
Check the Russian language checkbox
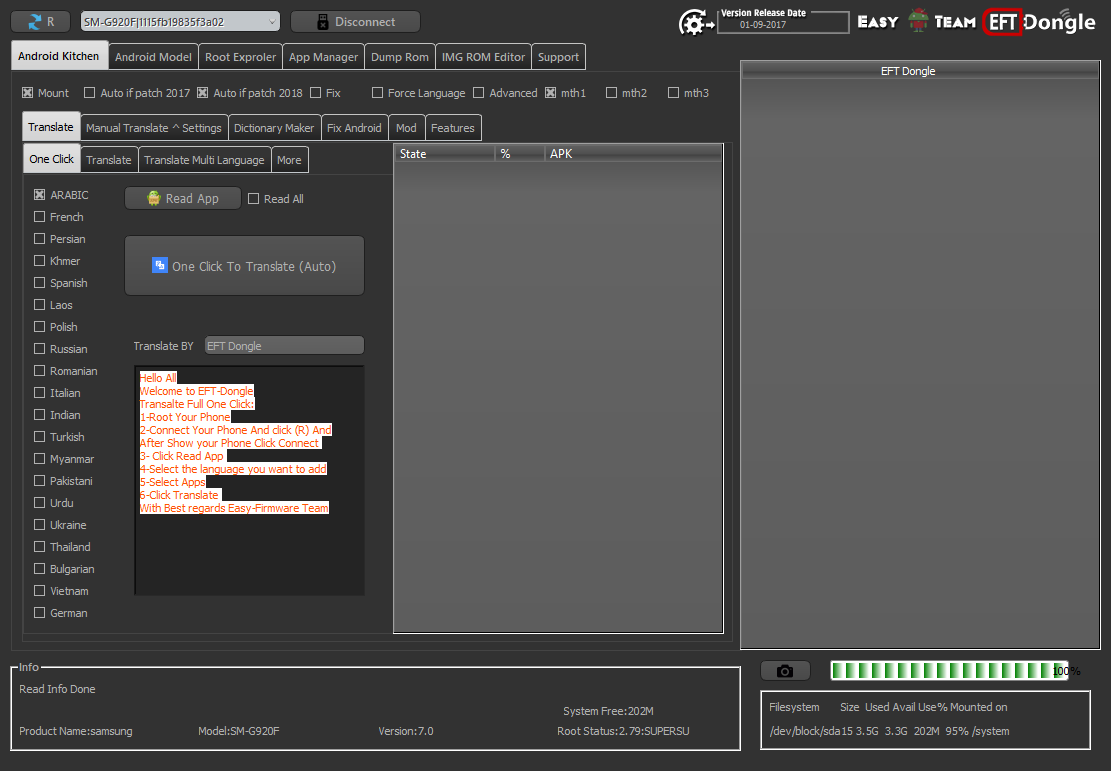coord(40,349)
